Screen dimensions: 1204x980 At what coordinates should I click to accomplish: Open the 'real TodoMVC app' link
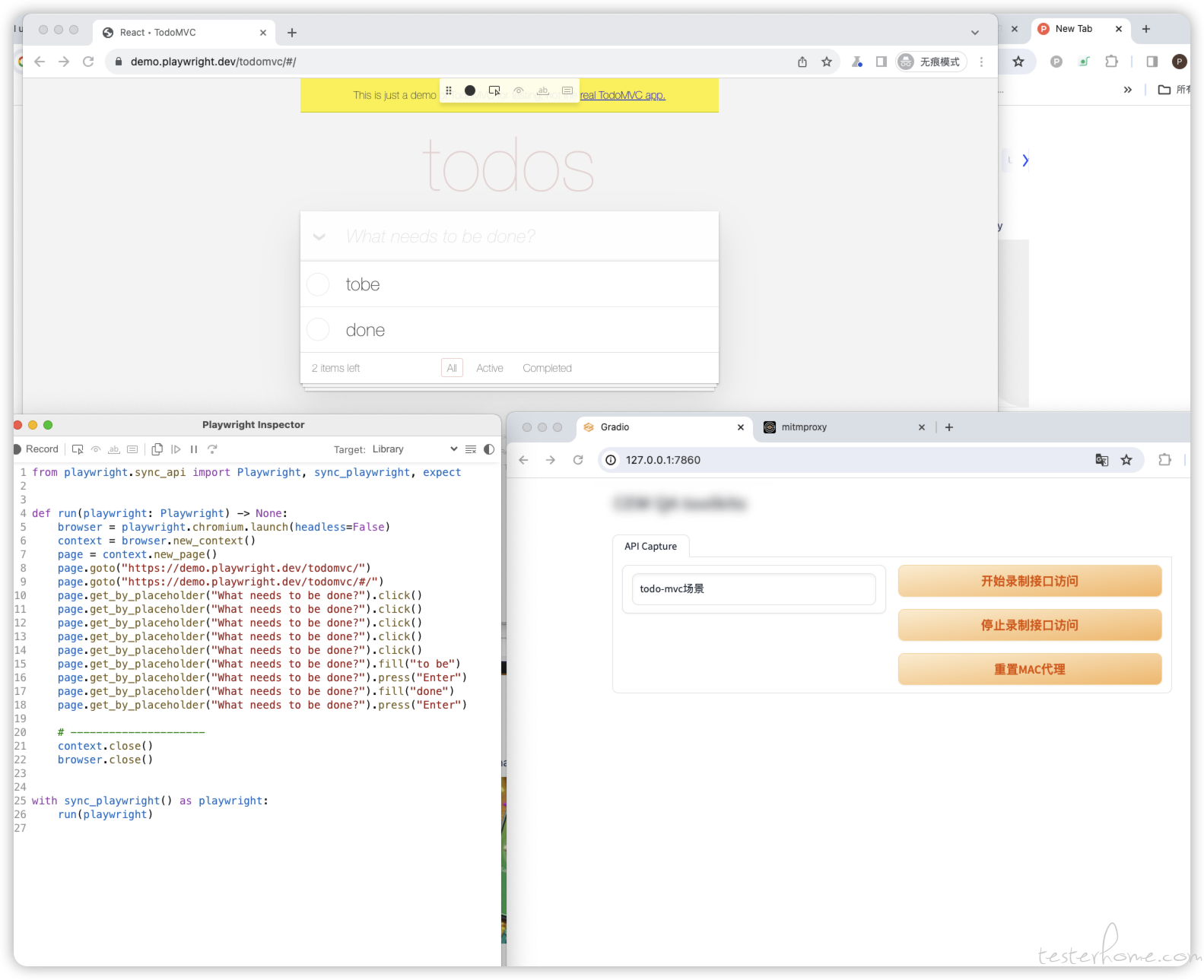(x=623, y=95)
